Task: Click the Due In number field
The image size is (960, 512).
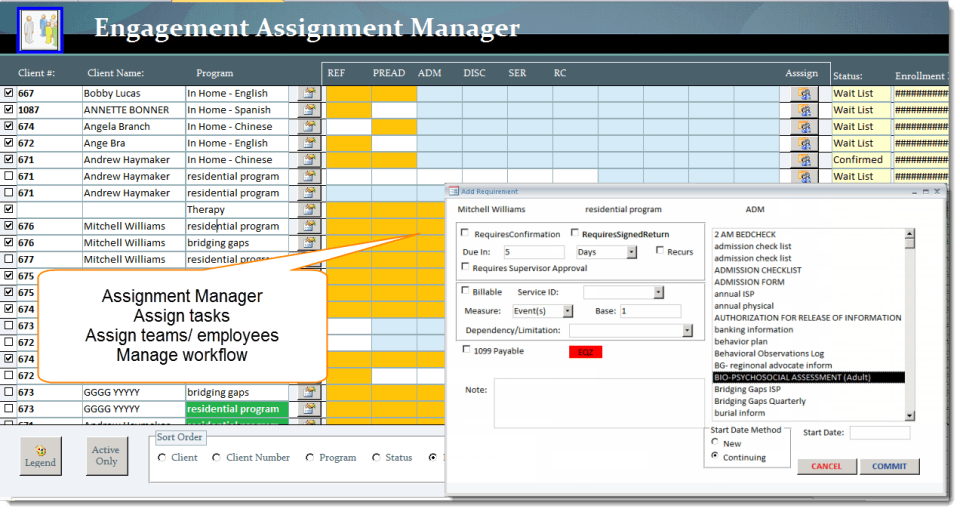Action: click(533, 252)
